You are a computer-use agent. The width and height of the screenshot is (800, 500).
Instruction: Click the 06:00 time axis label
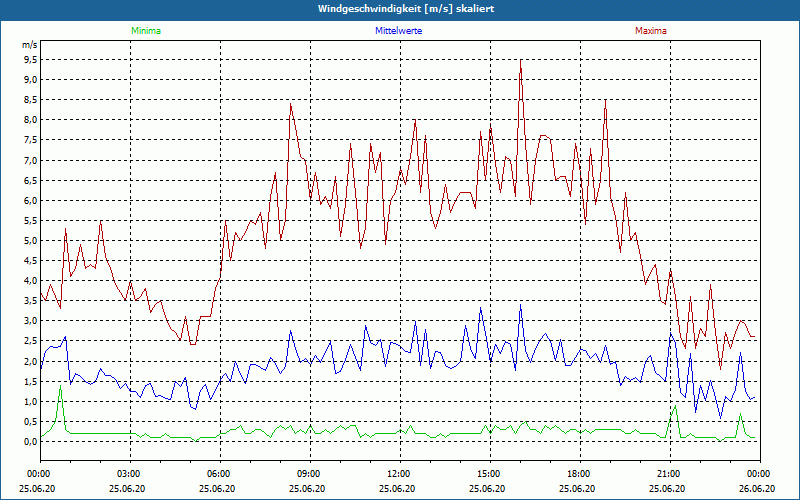click(220, 474)
